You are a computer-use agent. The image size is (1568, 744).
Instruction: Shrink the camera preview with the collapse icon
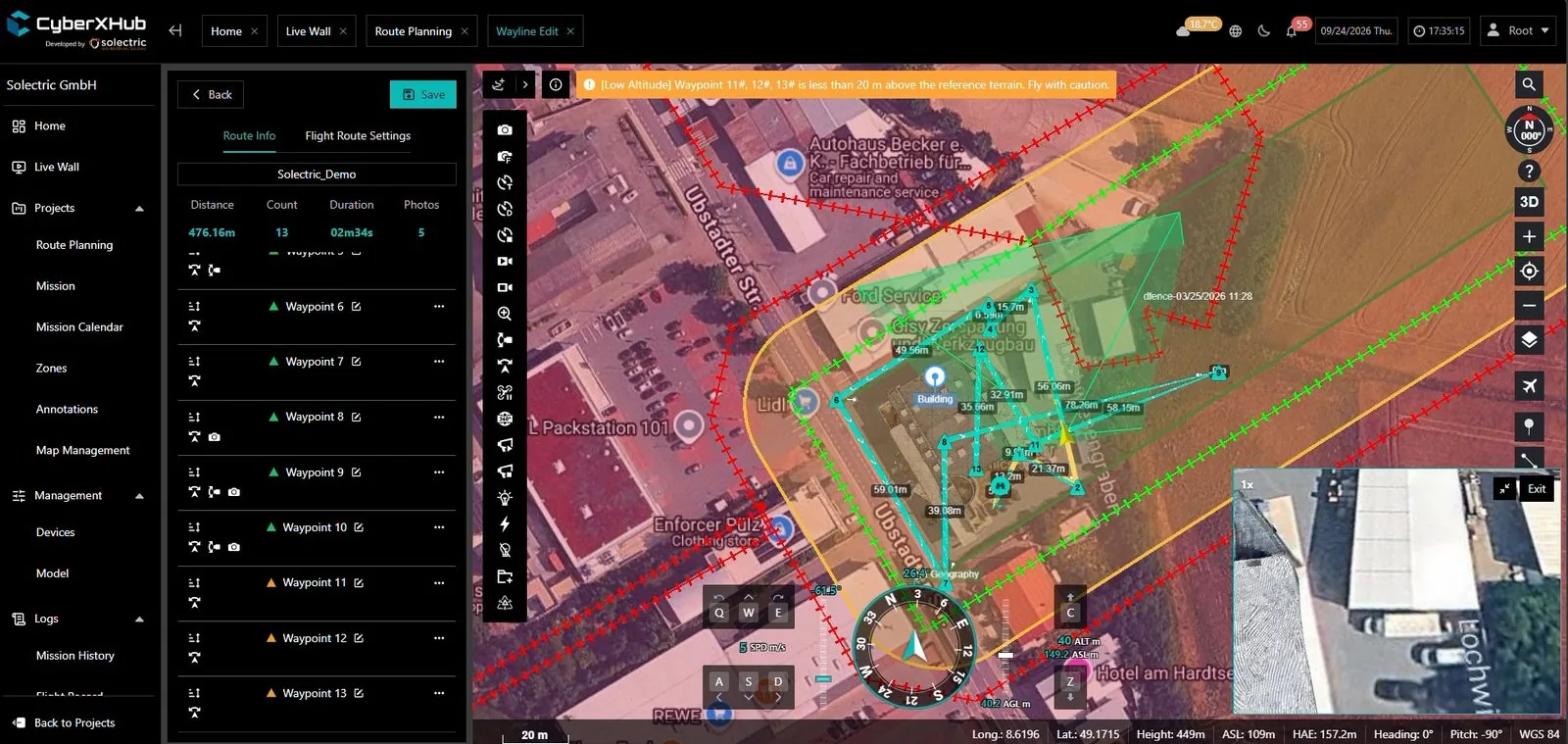[1504, 488]
